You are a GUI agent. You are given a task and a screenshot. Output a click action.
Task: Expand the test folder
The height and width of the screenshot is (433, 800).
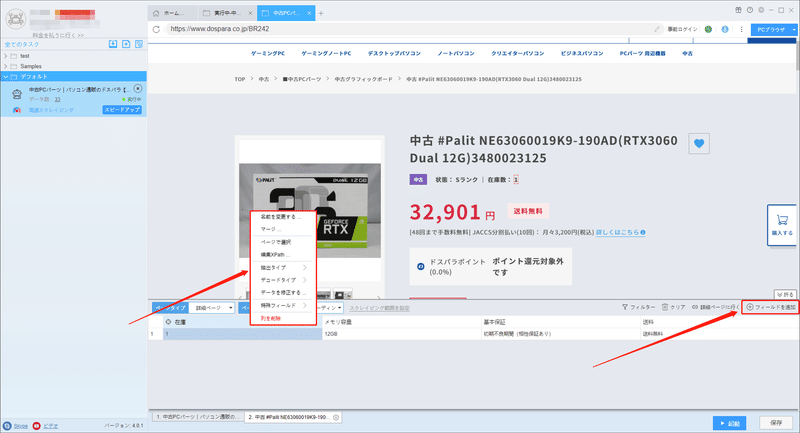pos(6,56)
